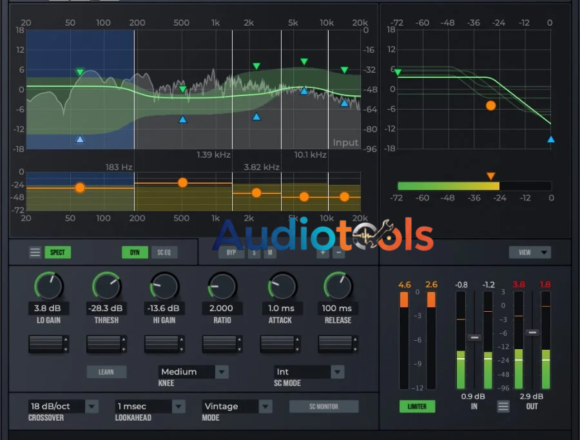Click the orange dot on the transfer curve graph
The image size is (580, 440).
coord(491,106)
